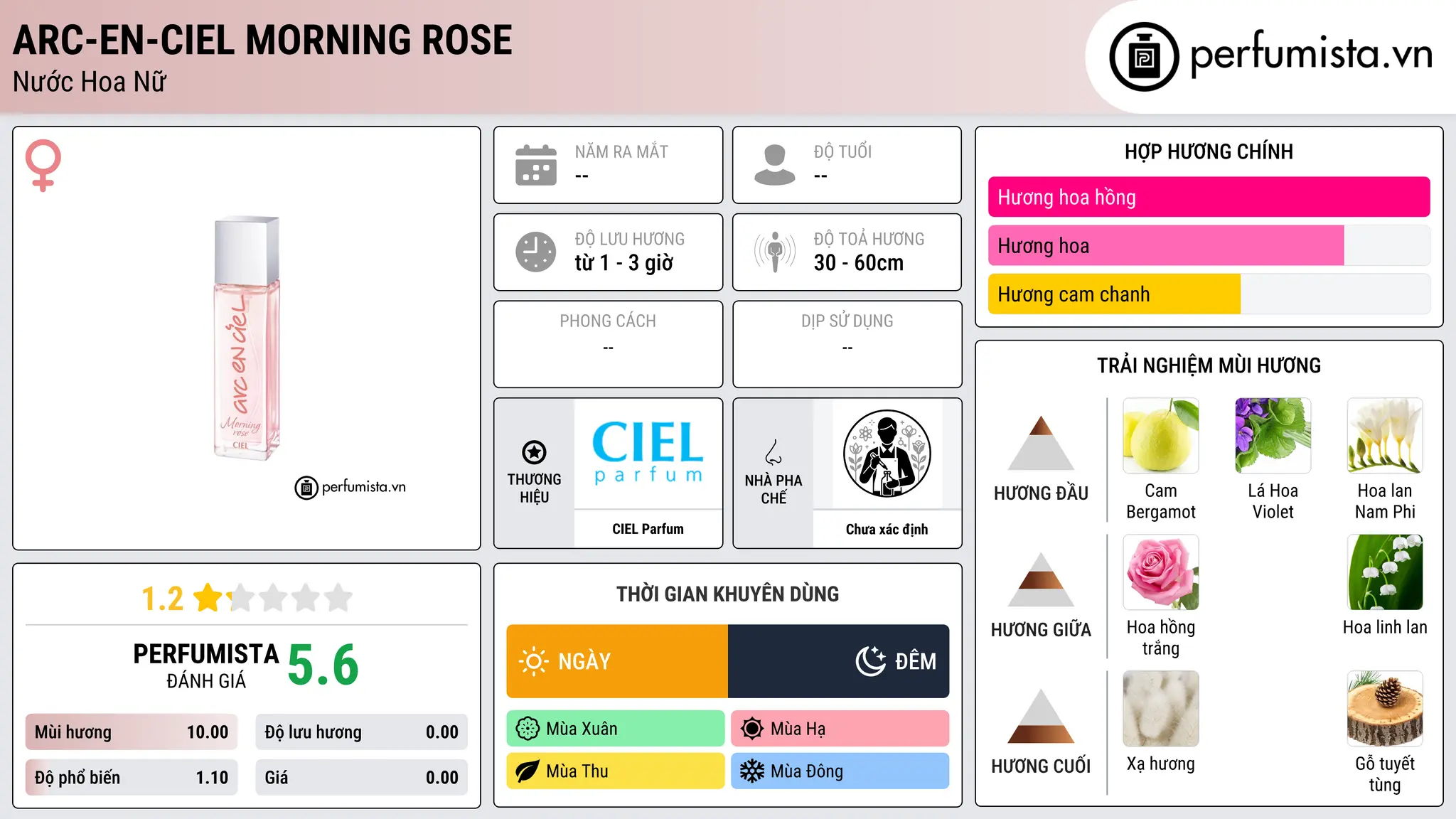Click the Morning Rose perfume bottle image
The image size is (1456, 819).
246,338
